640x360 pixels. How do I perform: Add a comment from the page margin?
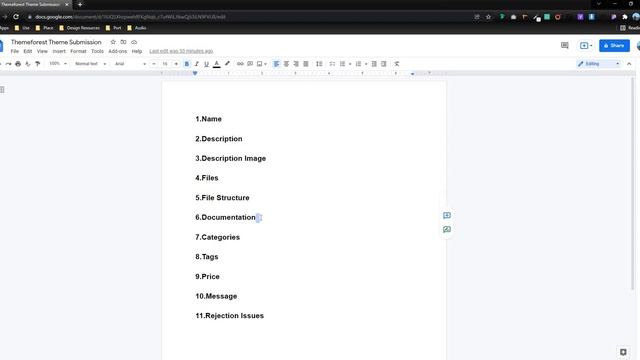click(x=447, y=215)
